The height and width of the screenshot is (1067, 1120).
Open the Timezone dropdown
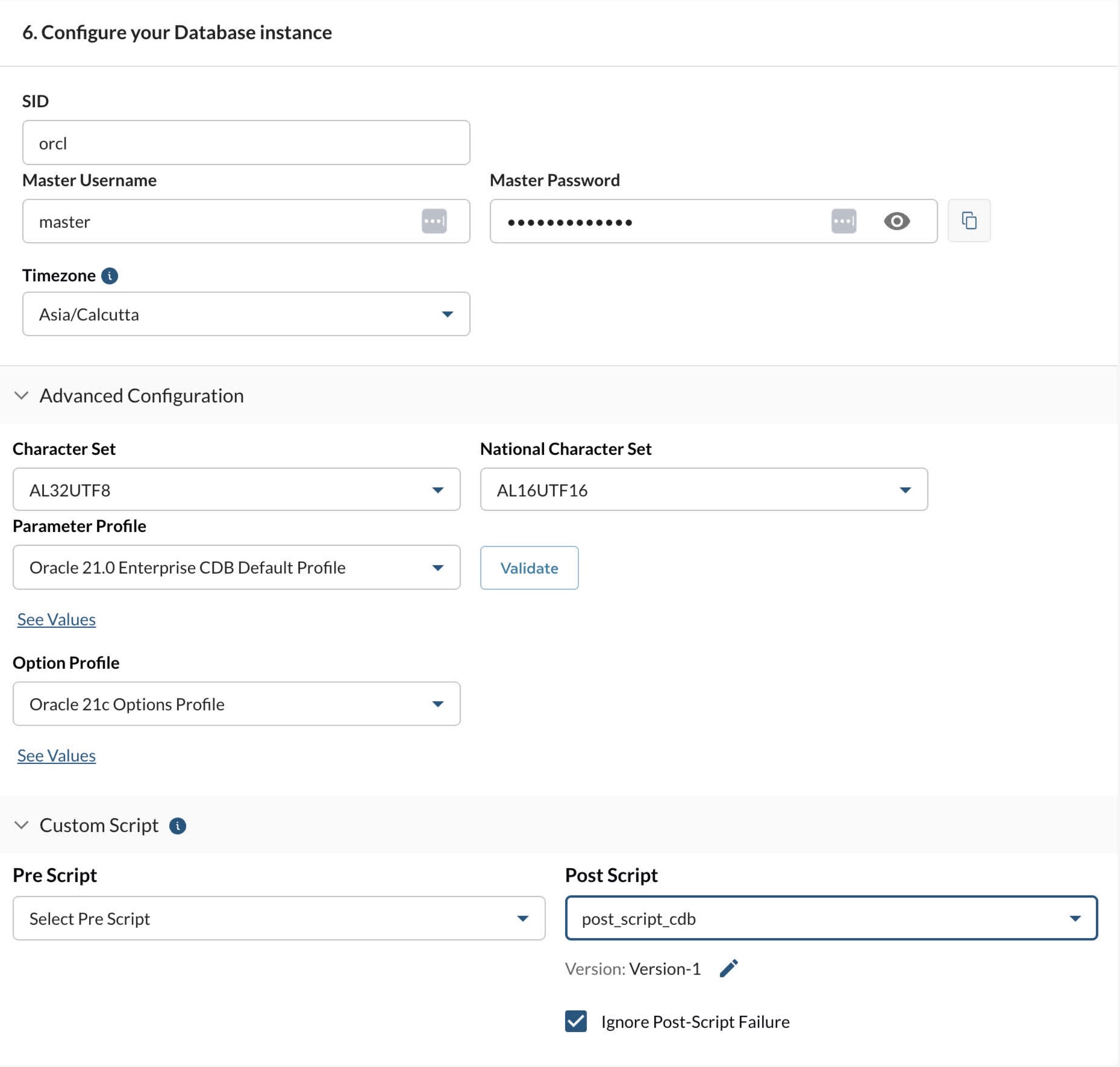(246, 314)
